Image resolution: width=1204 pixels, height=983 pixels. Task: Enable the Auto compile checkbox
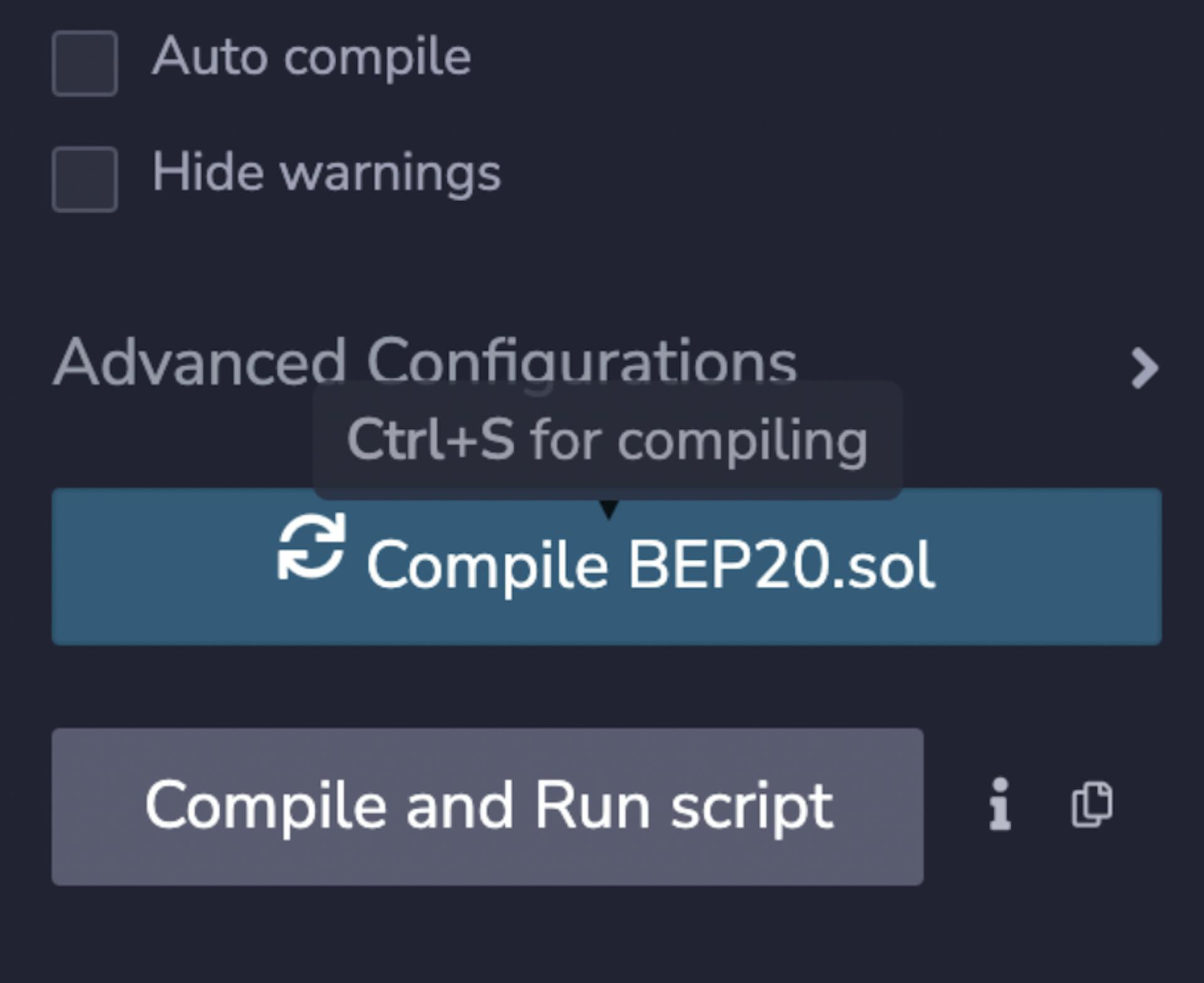pos(85,63)
